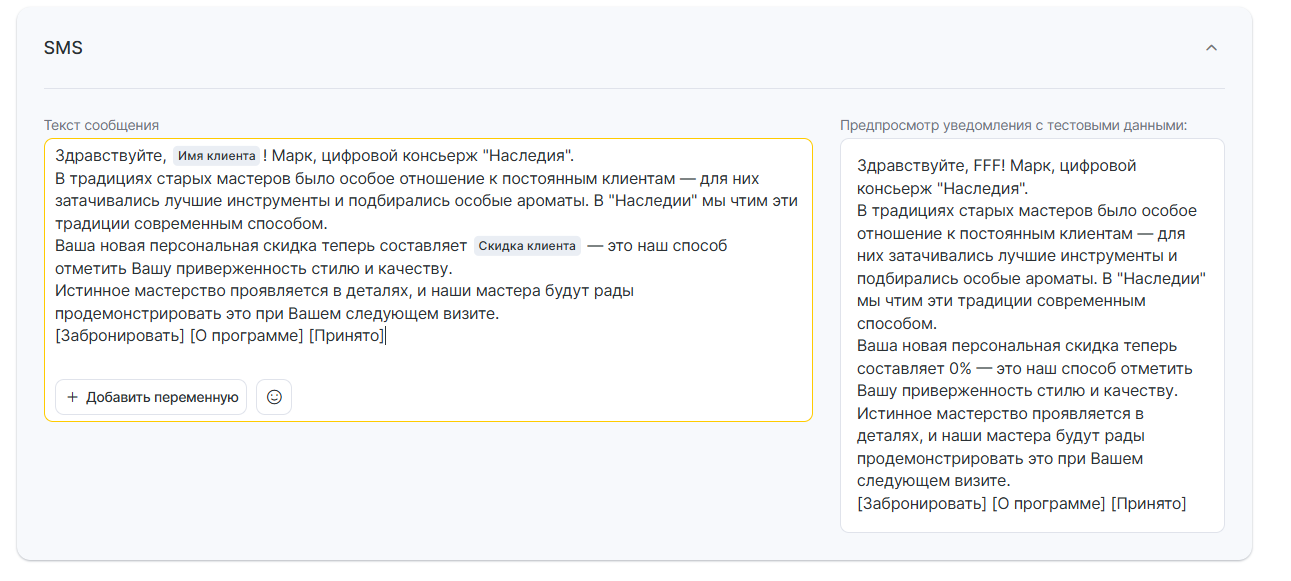Open the emoji picker smiley icon

tap(274, 397)
